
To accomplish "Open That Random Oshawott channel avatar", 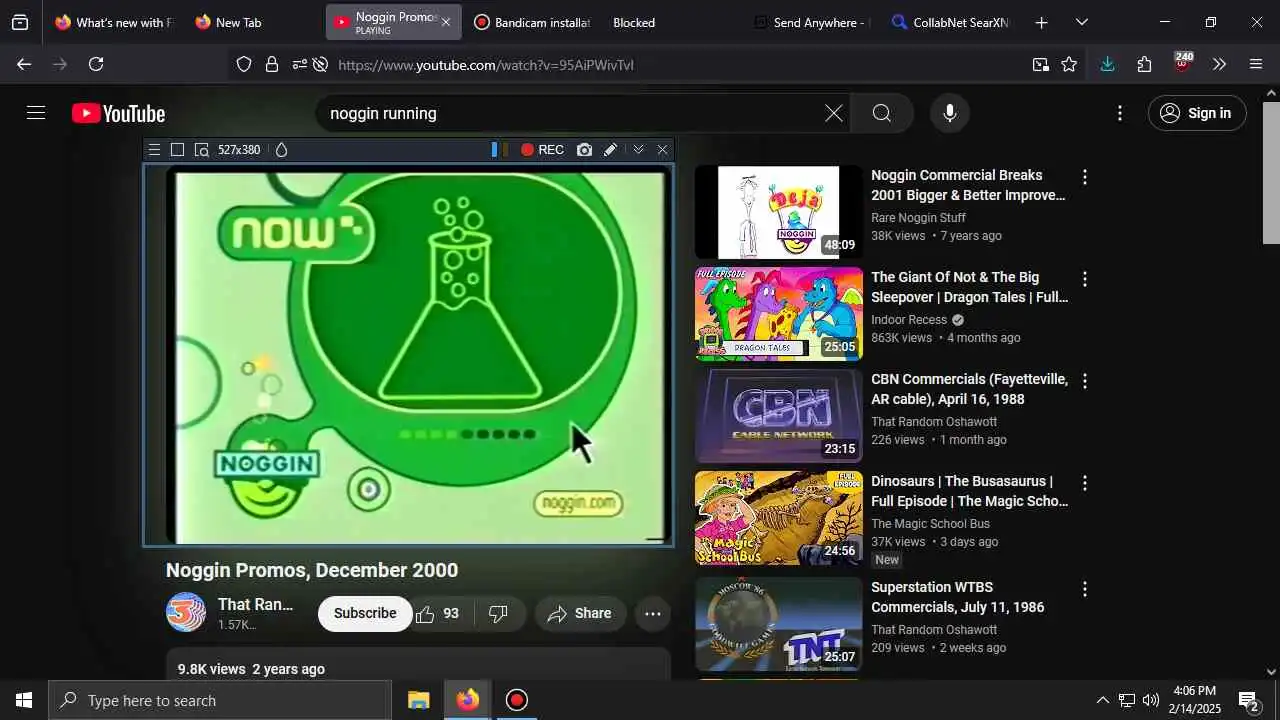I will coord(186,613).
